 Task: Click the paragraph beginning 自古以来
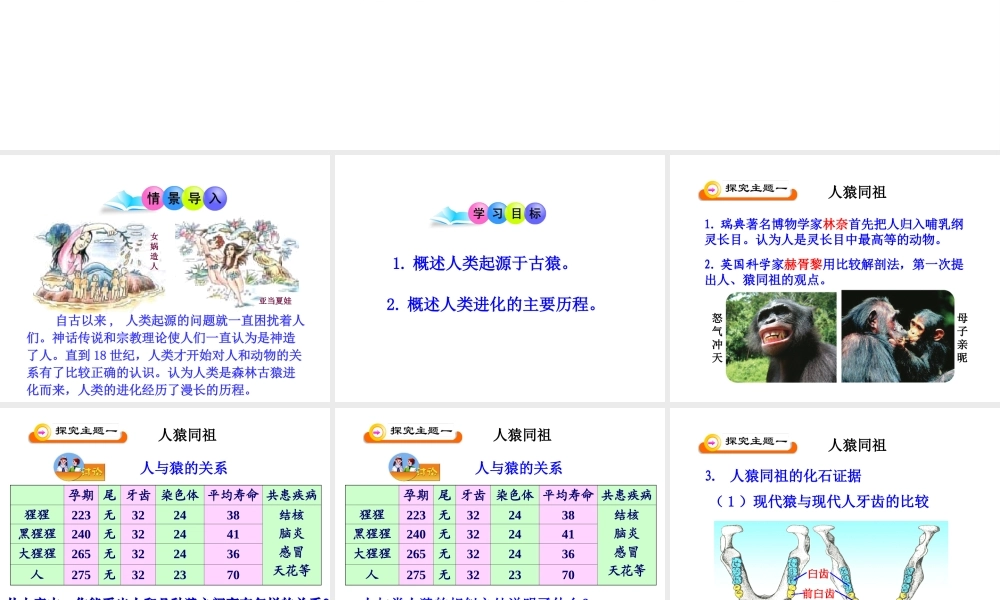tap(165, 355)
